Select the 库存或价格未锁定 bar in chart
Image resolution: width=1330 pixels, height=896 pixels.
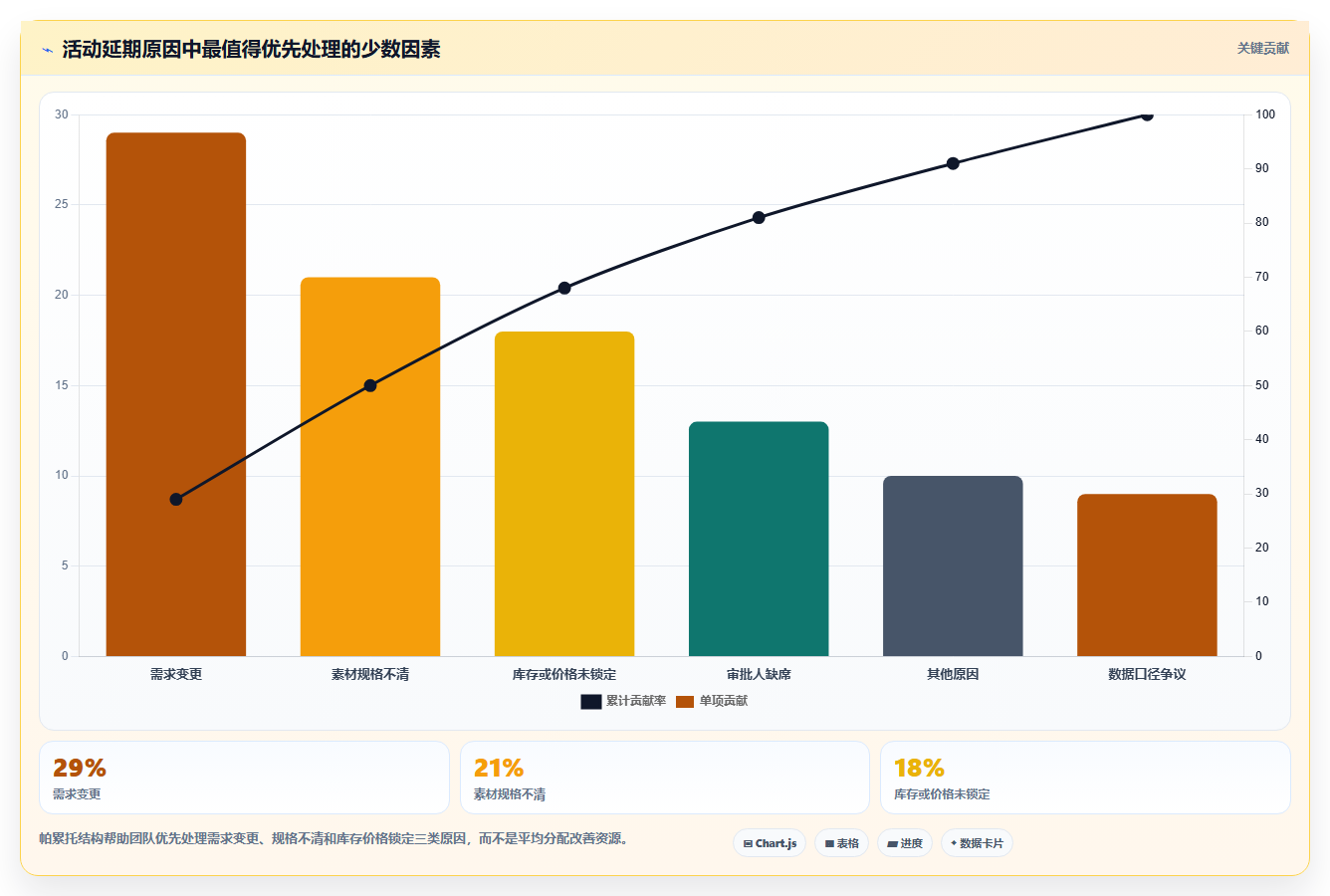(x=564, y=494)
